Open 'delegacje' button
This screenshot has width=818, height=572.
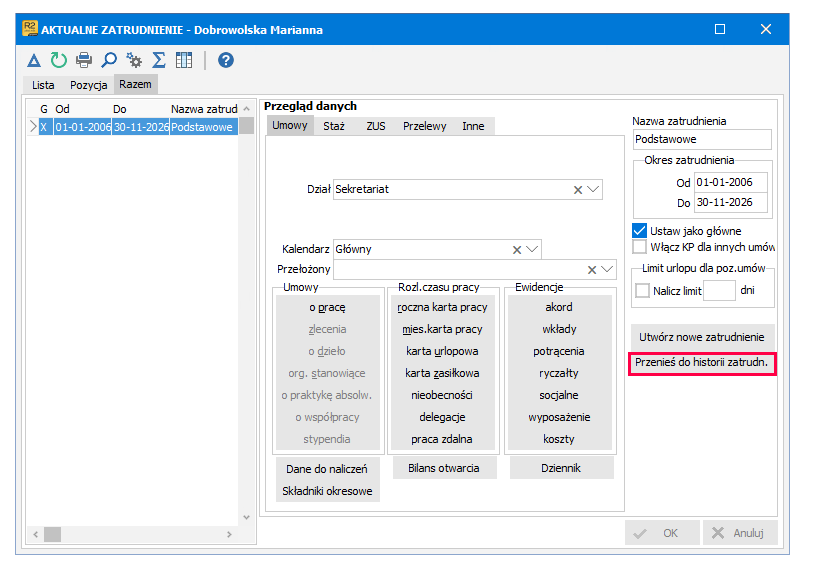442,417
